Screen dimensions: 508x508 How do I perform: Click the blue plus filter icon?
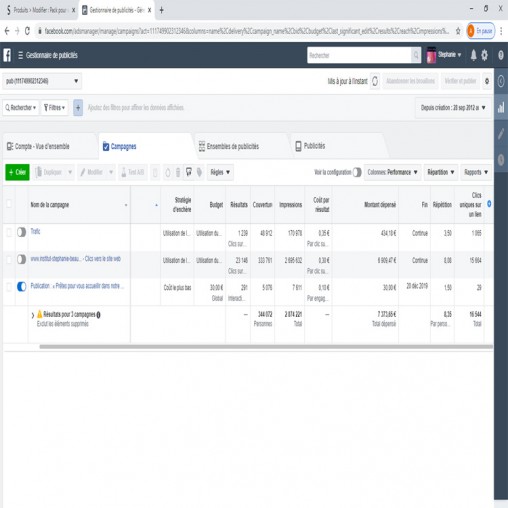78,108
